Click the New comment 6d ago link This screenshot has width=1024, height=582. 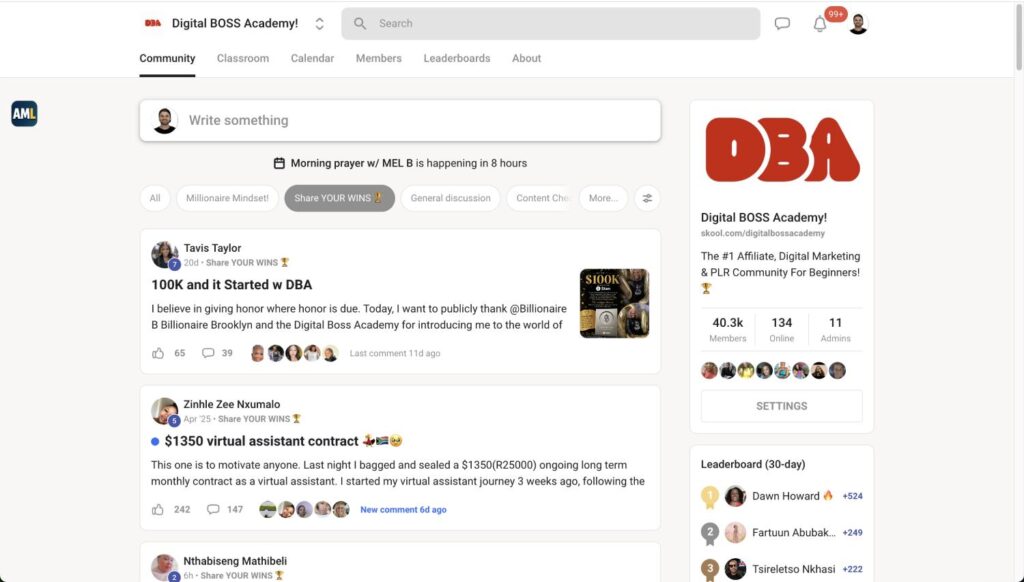pyautogui.click(x=404, y=509)
